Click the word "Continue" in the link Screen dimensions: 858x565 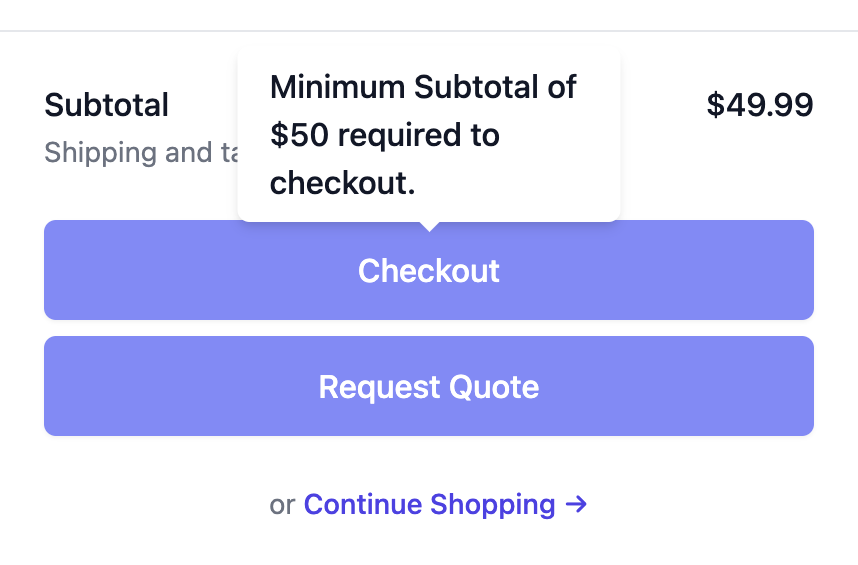[x=363, y=505]
